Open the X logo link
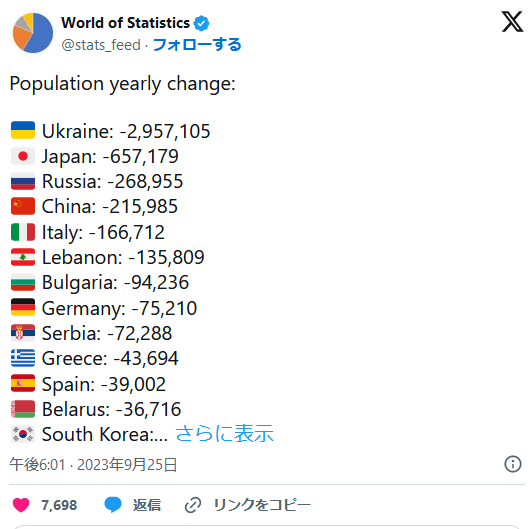This screenshot has height=529, width=532. coord(512,22)
